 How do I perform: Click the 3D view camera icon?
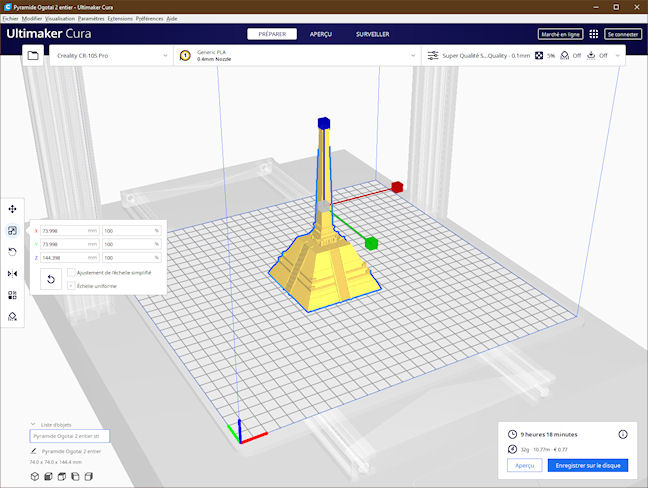pos(35,477)
